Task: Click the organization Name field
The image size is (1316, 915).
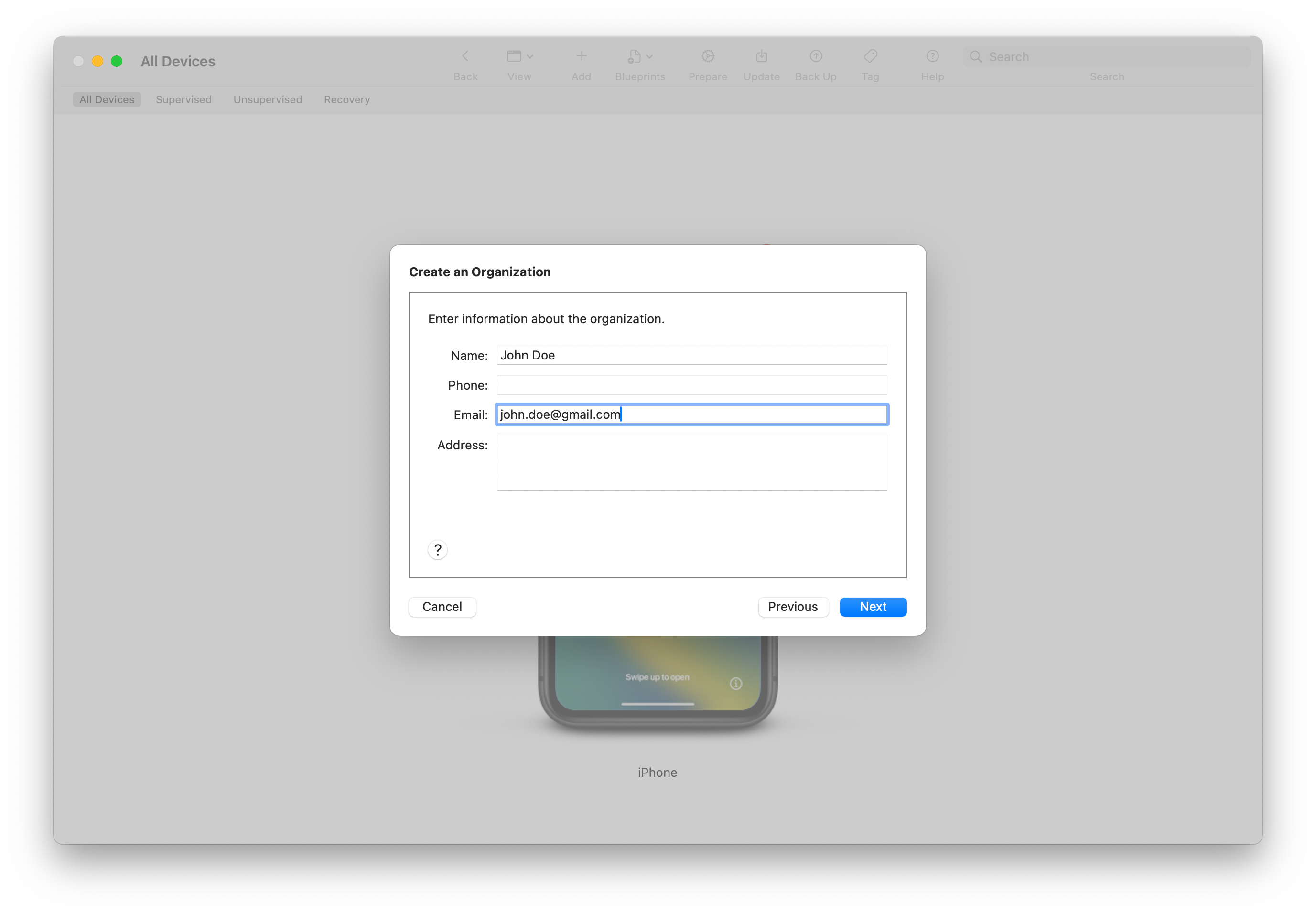Action: tap(691, 355)
